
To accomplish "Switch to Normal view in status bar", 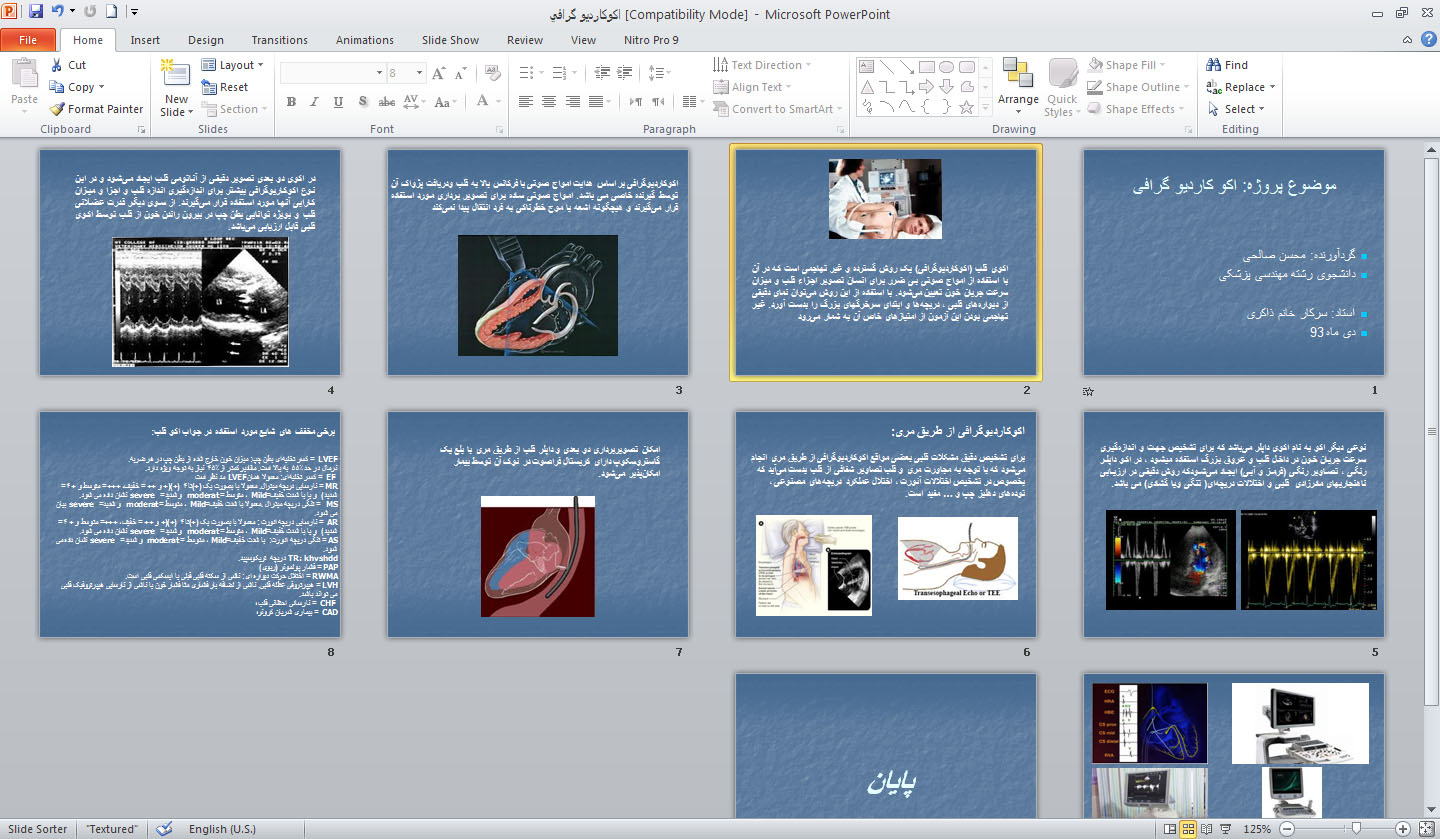I will click(x=1169, y=829).
